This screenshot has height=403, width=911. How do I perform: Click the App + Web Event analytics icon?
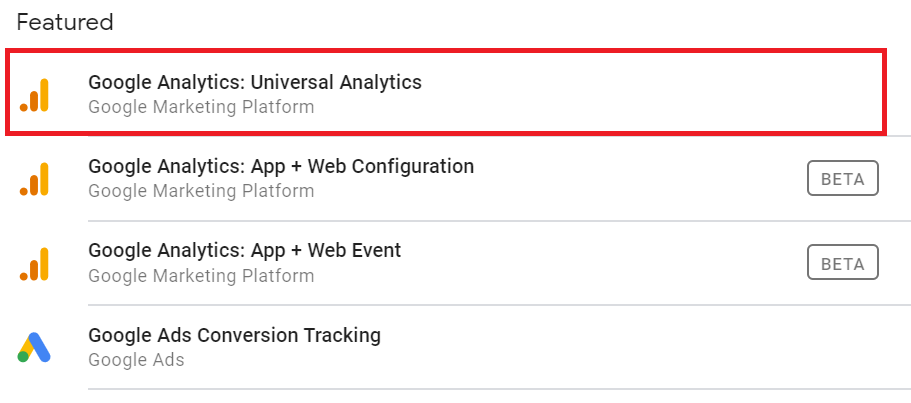34,264
